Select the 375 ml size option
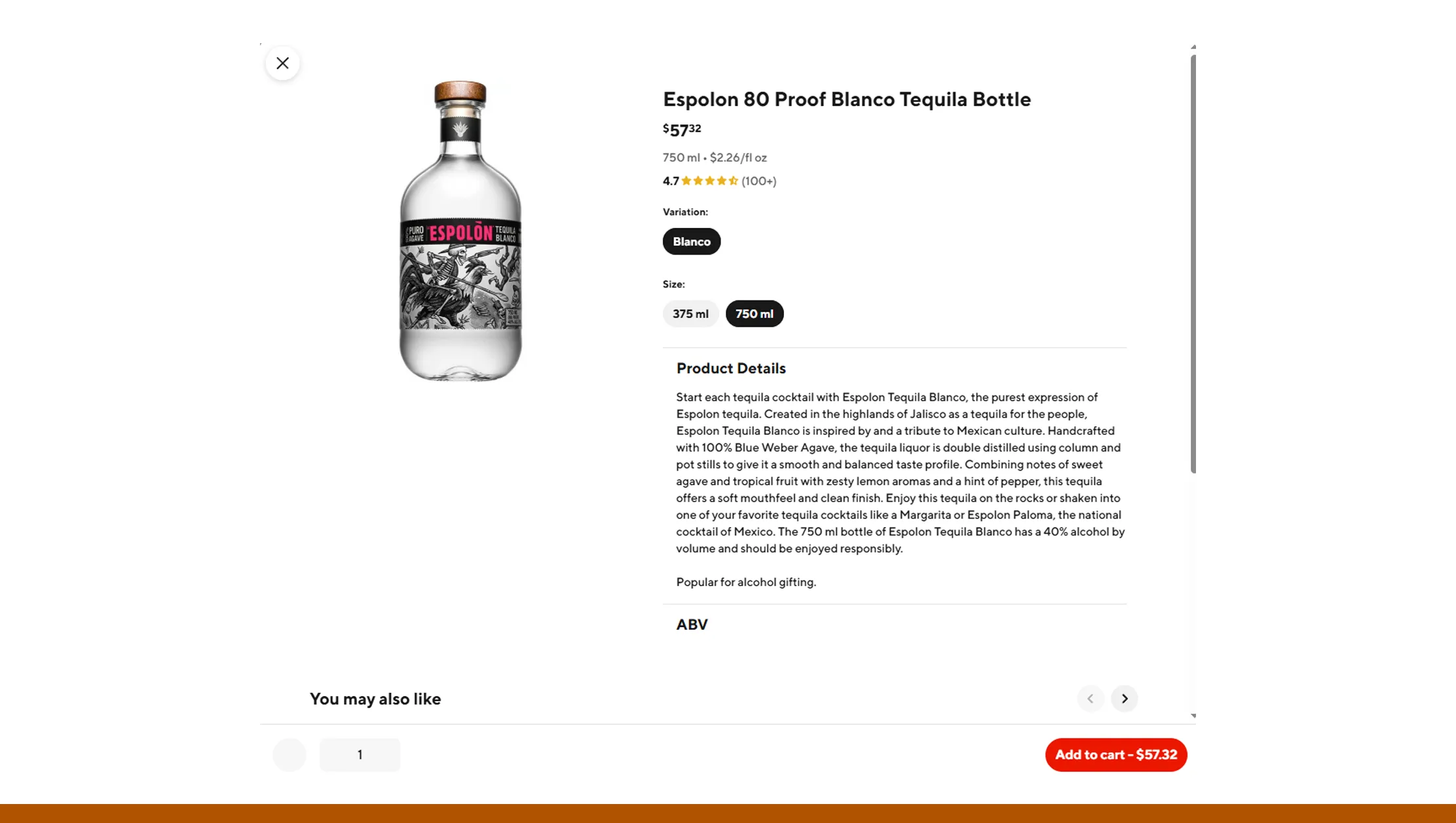This screenshot has width=1456, height=823. click(690, 314)
